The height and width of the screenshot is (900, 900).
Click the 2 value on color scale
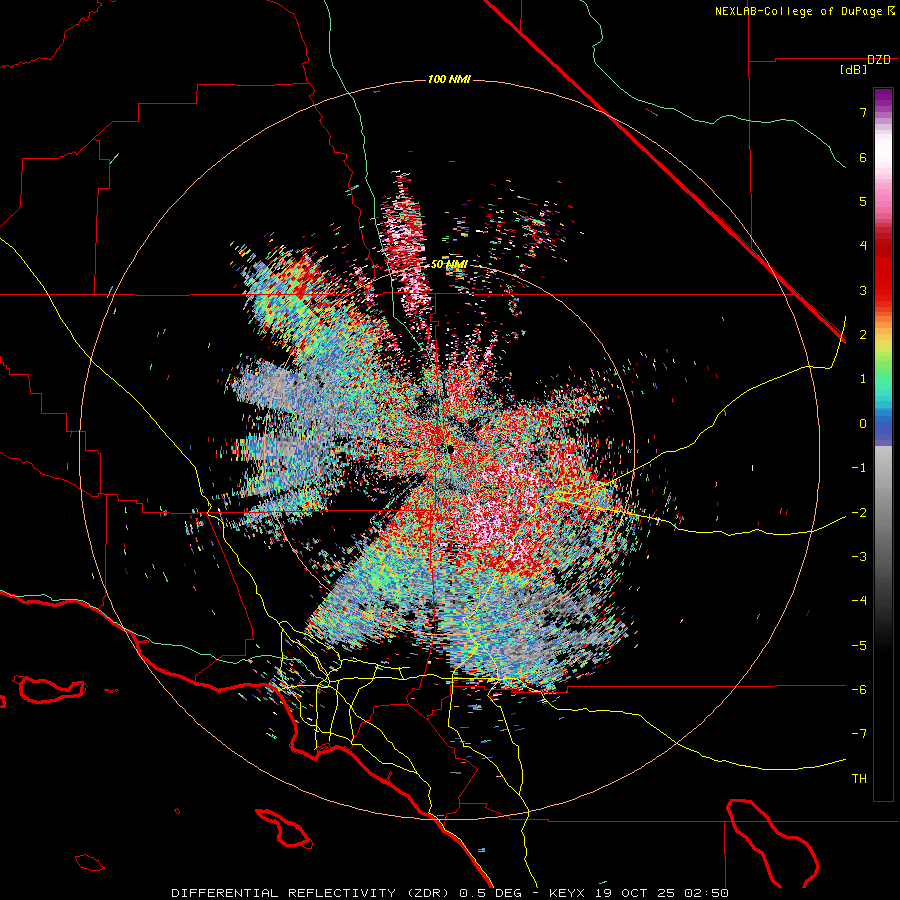tap(863, 334)
